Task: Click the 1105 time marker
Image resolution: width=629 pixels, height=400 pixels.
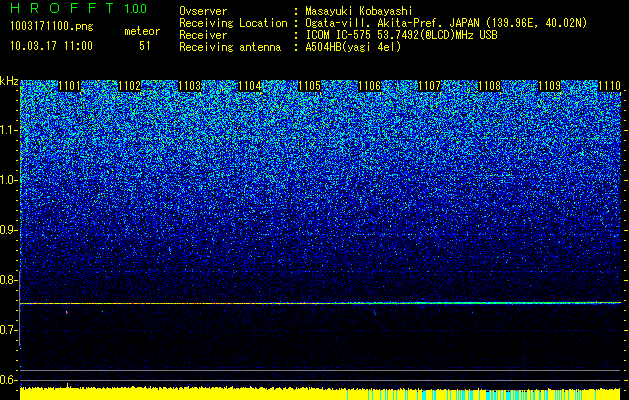Action: [x=310, y=86]
